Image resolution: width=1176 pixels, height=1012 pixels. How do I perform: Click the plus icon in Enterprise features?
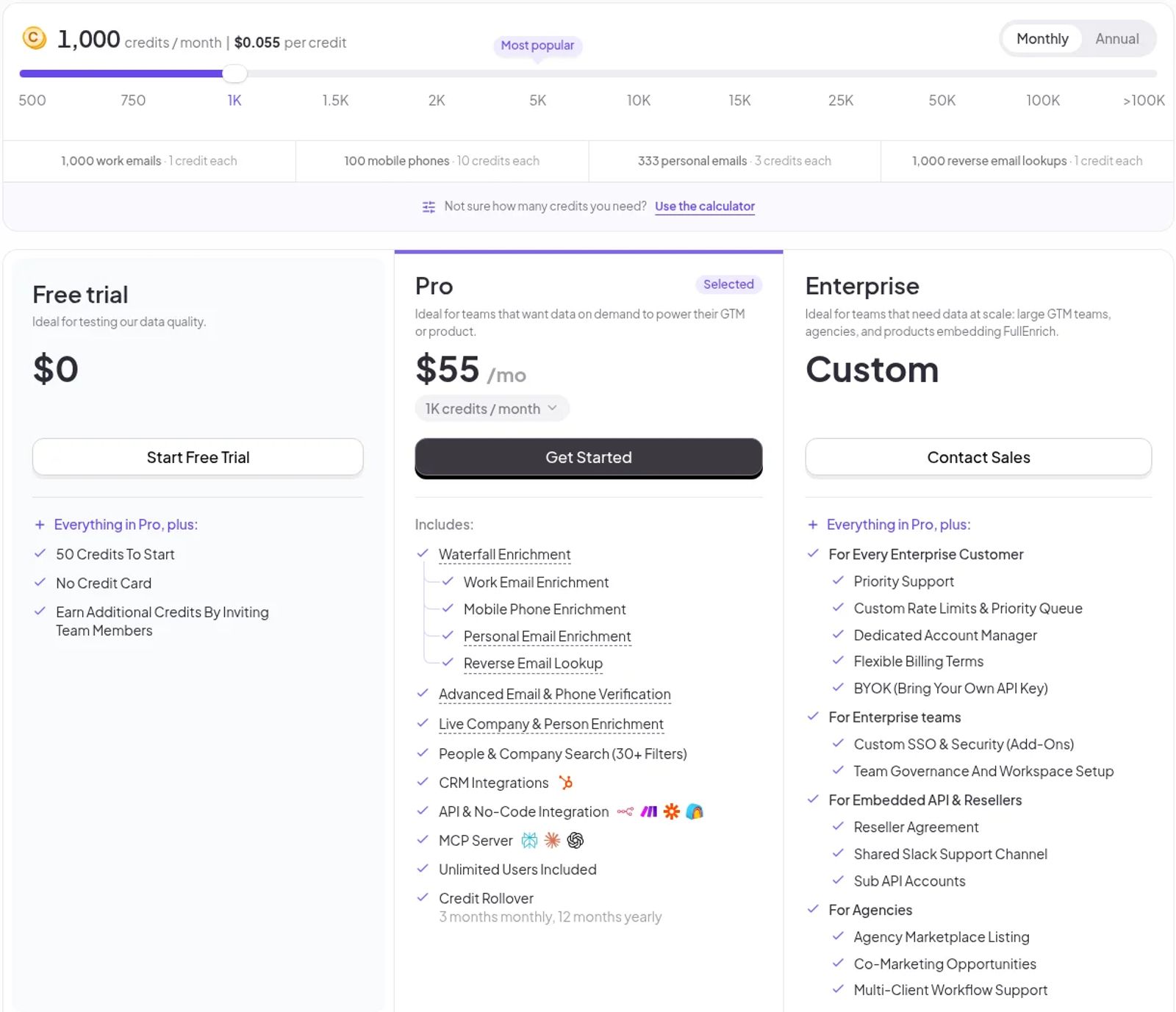(x=813, y=525)
